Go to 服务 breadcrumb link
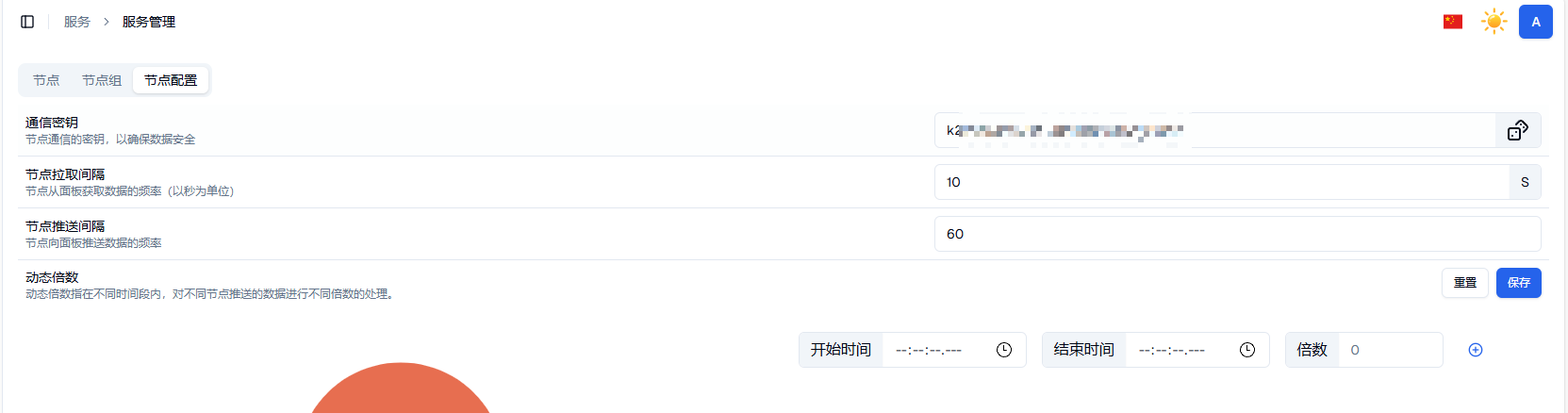 tap(77, 22)
